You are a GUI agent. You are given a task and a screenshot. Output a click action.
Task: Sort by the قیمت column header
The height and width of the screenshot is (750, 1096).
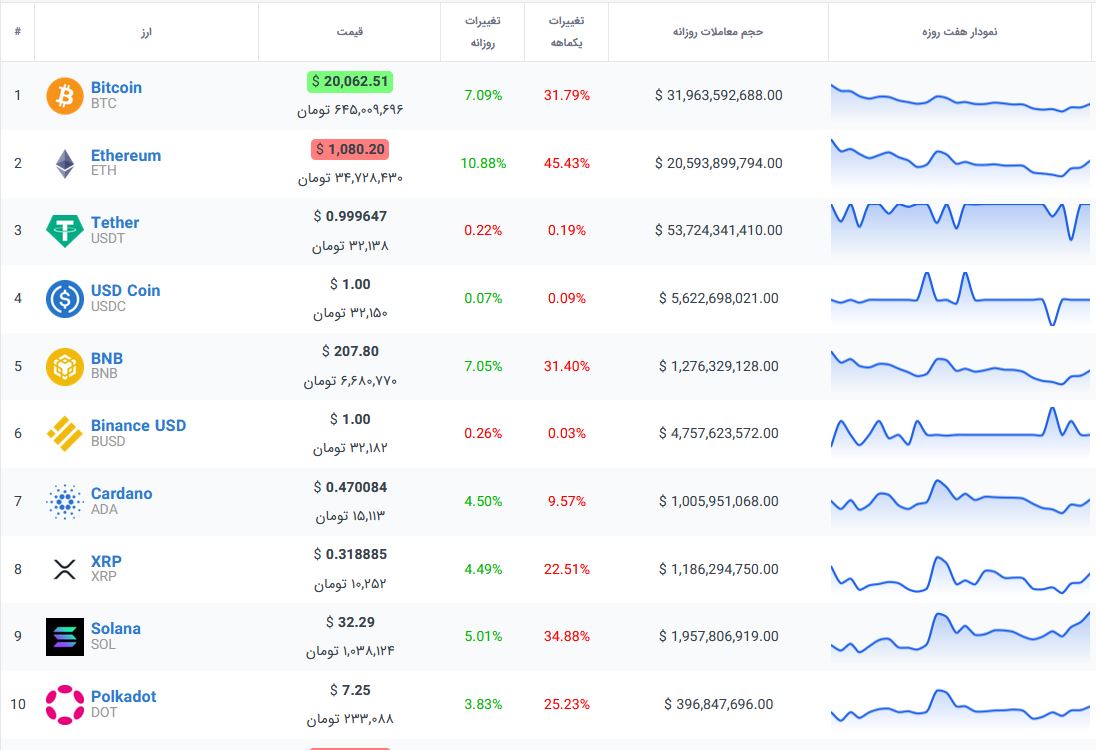click(349, 32)
